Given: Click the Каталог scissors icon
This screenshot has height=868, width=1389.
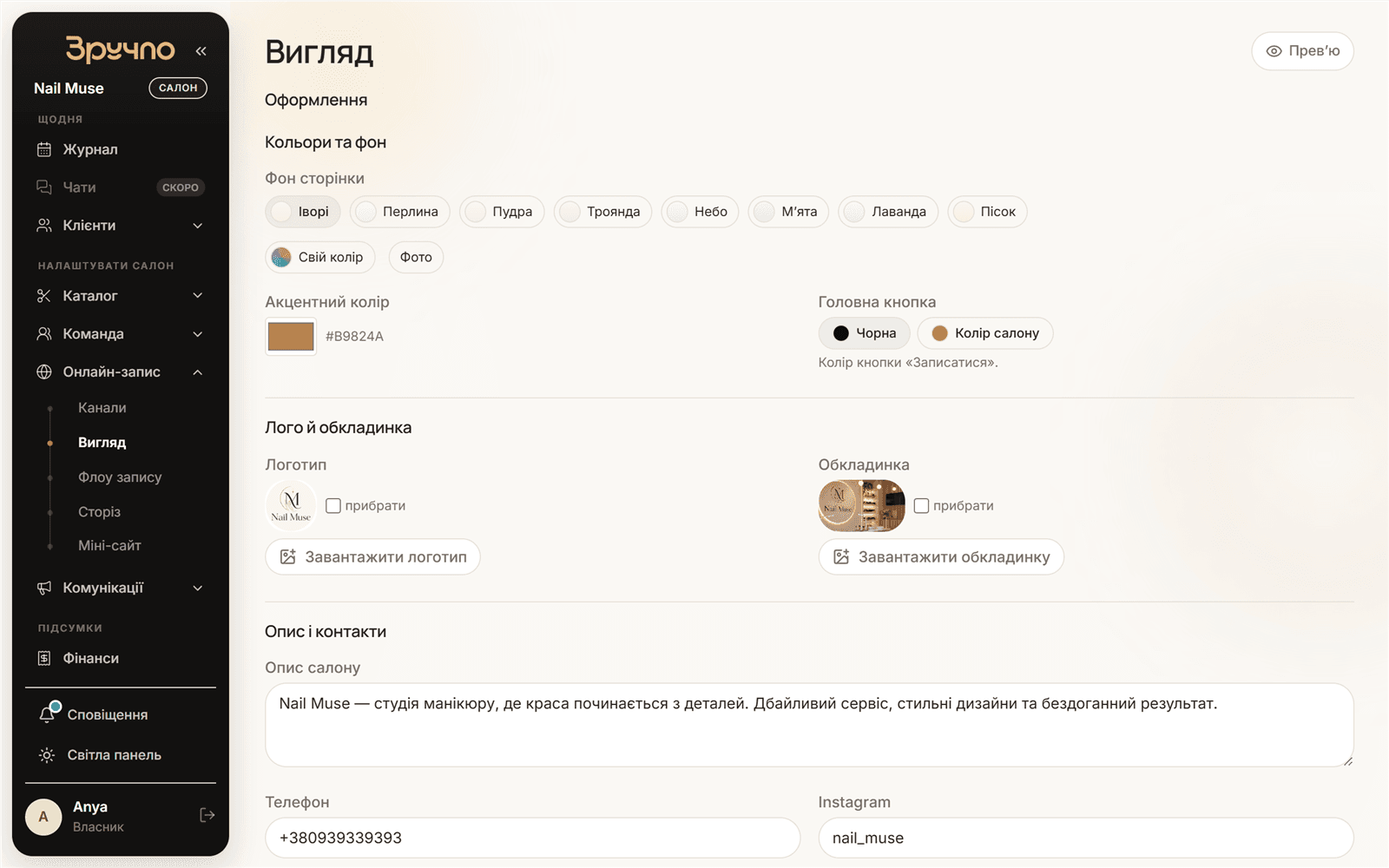Looking at the screenshot, I should tap(44, 296).
